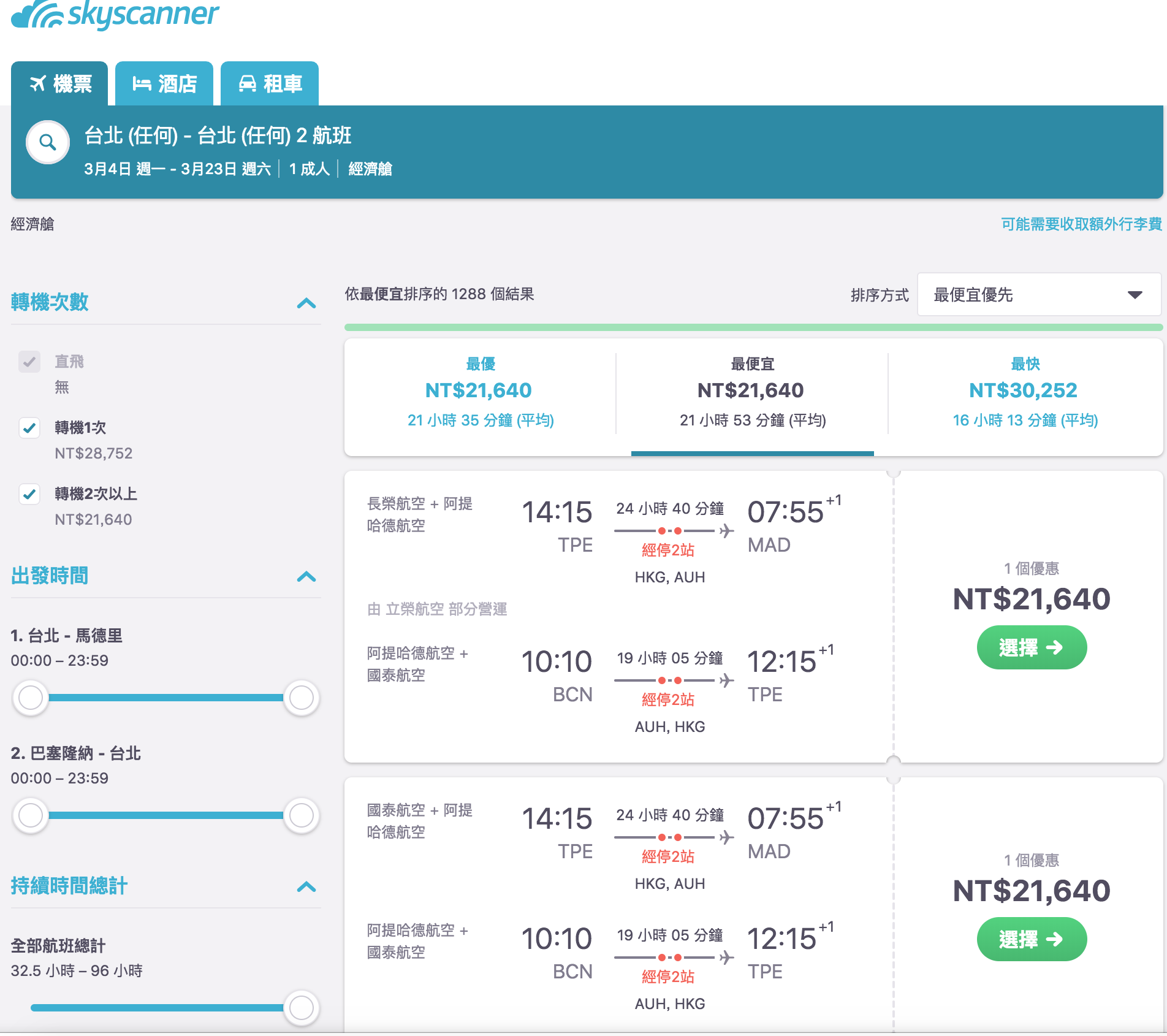Click the right slider handle for 巴塞隆納 - 台北

(x=302, y=815)
